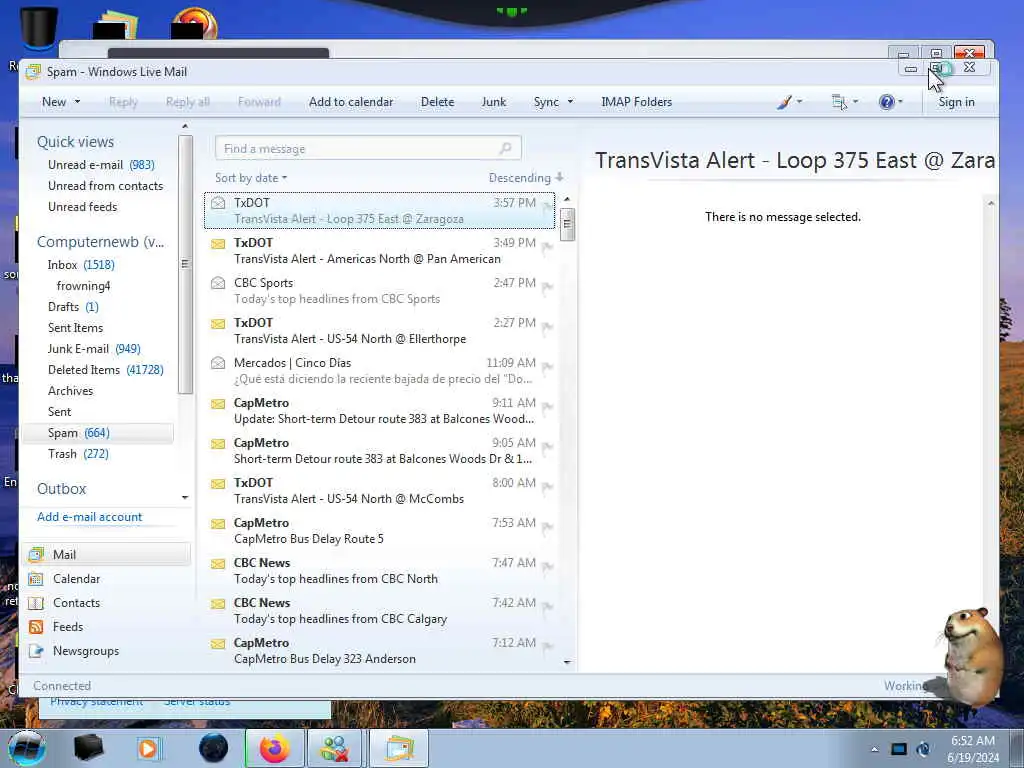Click the envelope icon for CBC News 7:47 AM
Image resolution: width=1024 pixels, height=768 pixels.
[218, 564]
